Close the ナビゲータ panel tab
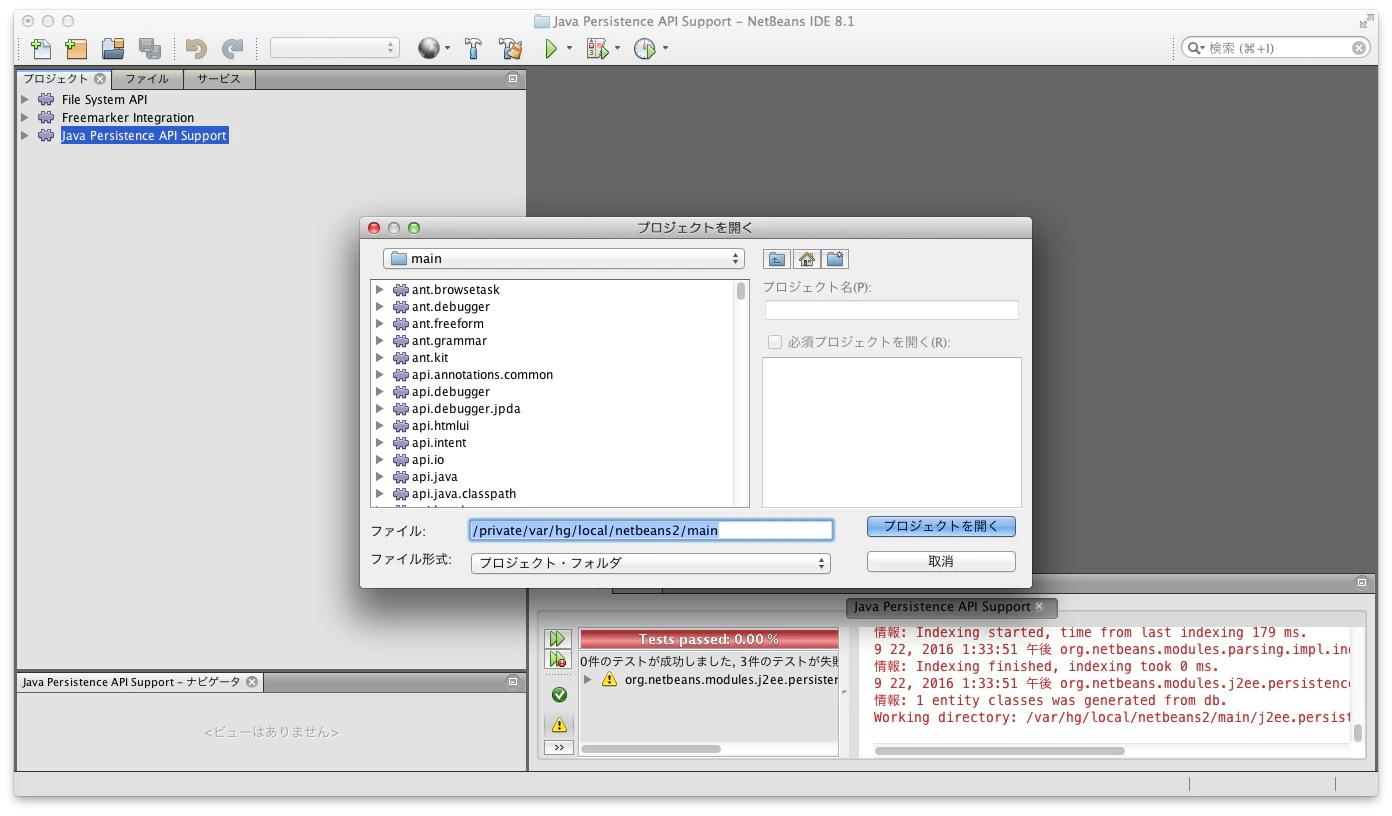Image resolution: width=1392 pixels, height=816 pixels. point(252,682)
